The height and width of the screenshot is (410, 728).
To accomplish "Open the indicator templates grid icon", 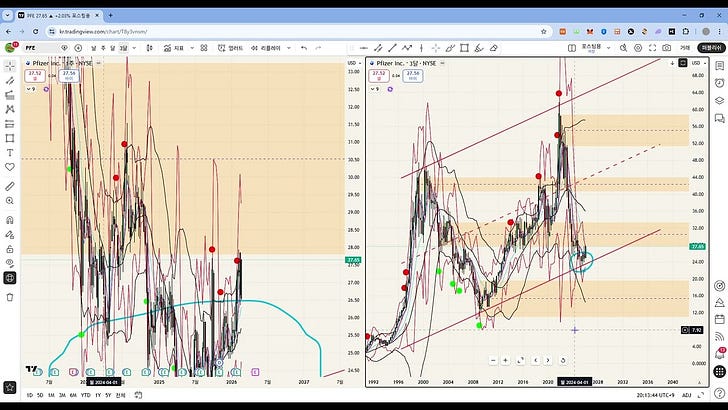I will point(204,48).
